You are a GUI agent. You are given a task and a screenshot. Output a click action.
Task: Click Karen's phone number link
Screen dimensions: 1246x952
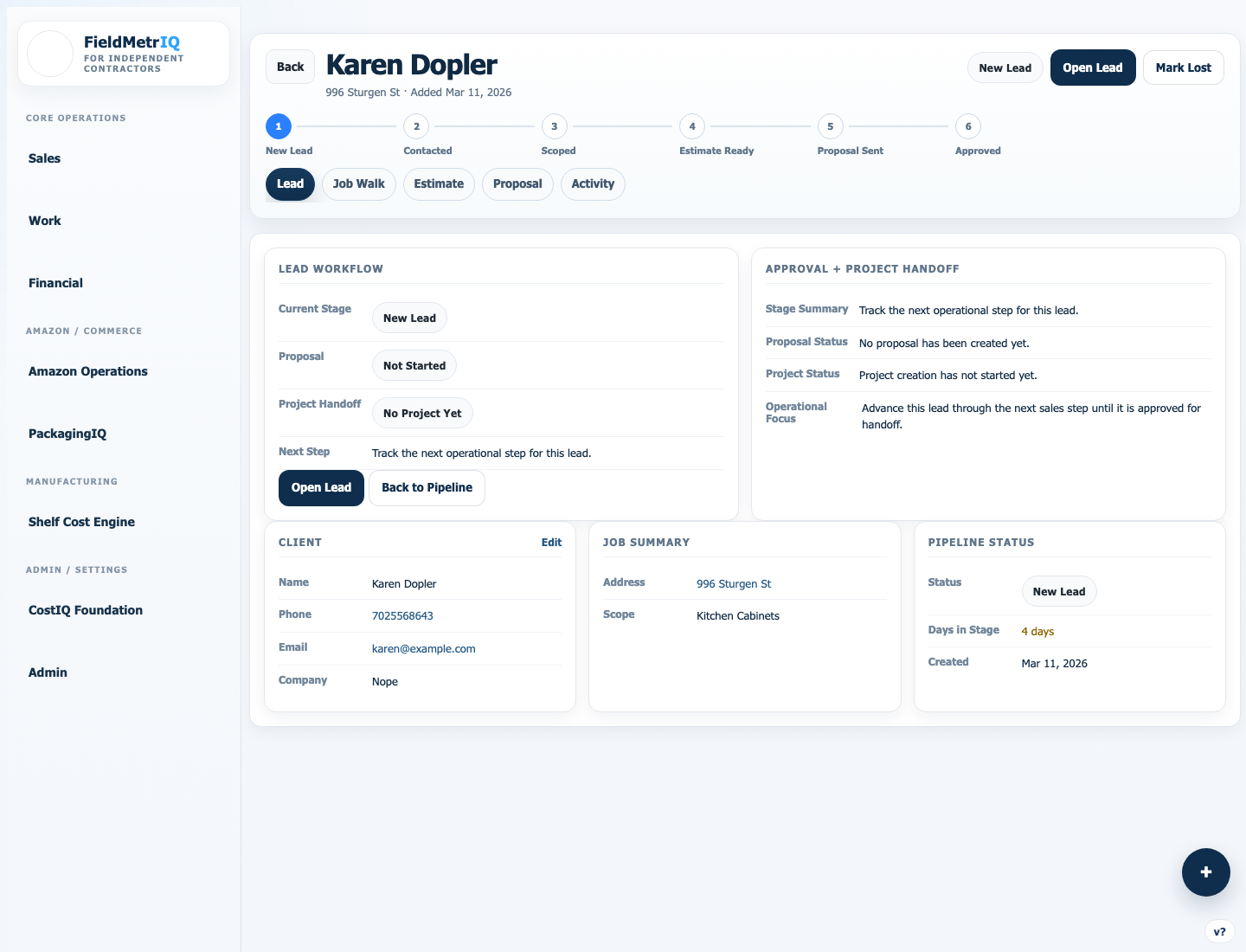click(x=401, y=615)
